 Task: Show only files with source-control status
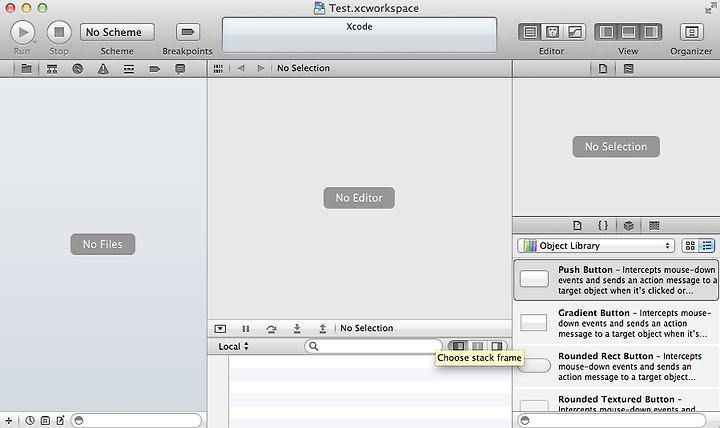[x=45, y=420]
